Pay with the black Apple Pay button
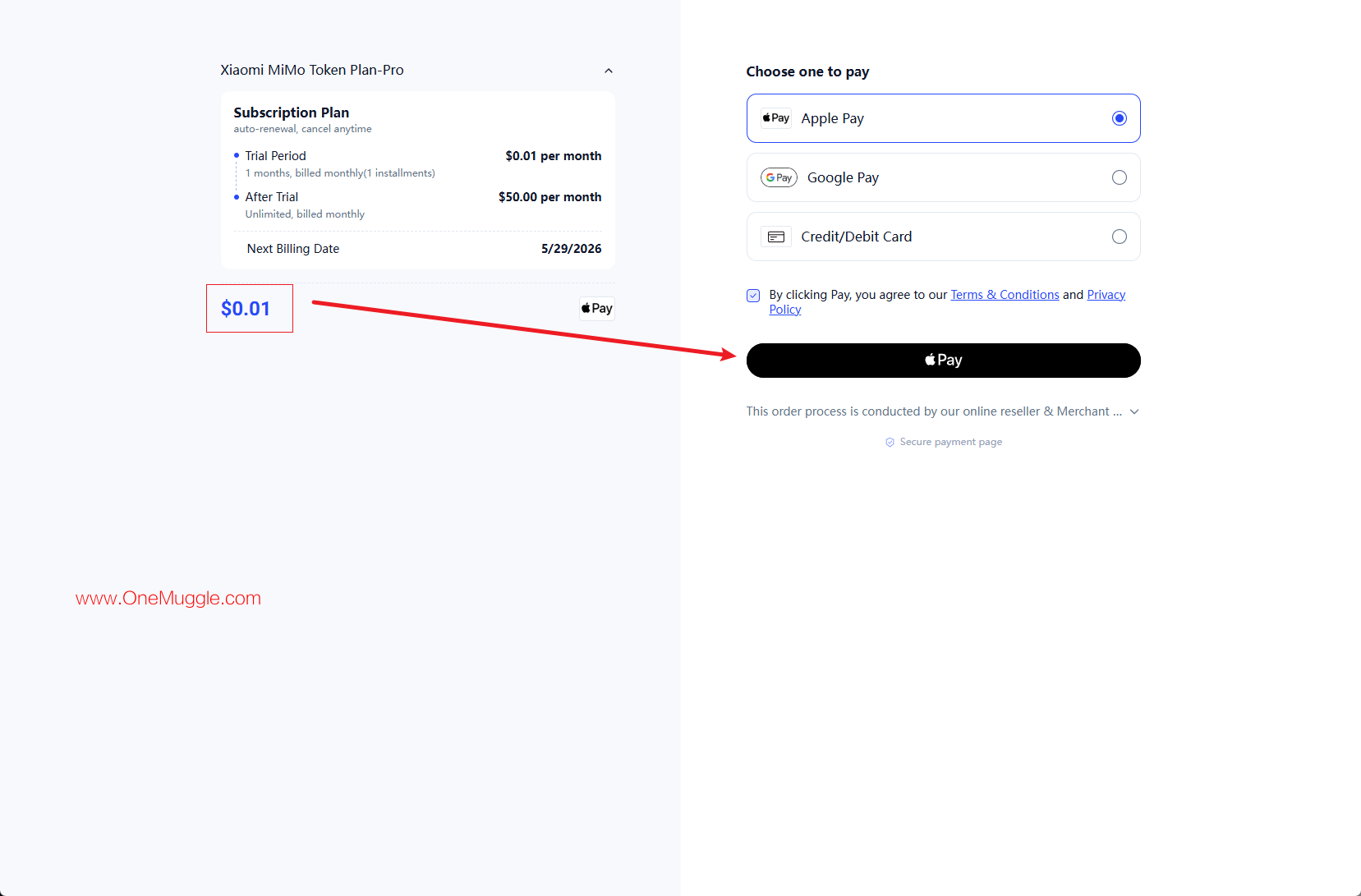 [x=943, y=361]
